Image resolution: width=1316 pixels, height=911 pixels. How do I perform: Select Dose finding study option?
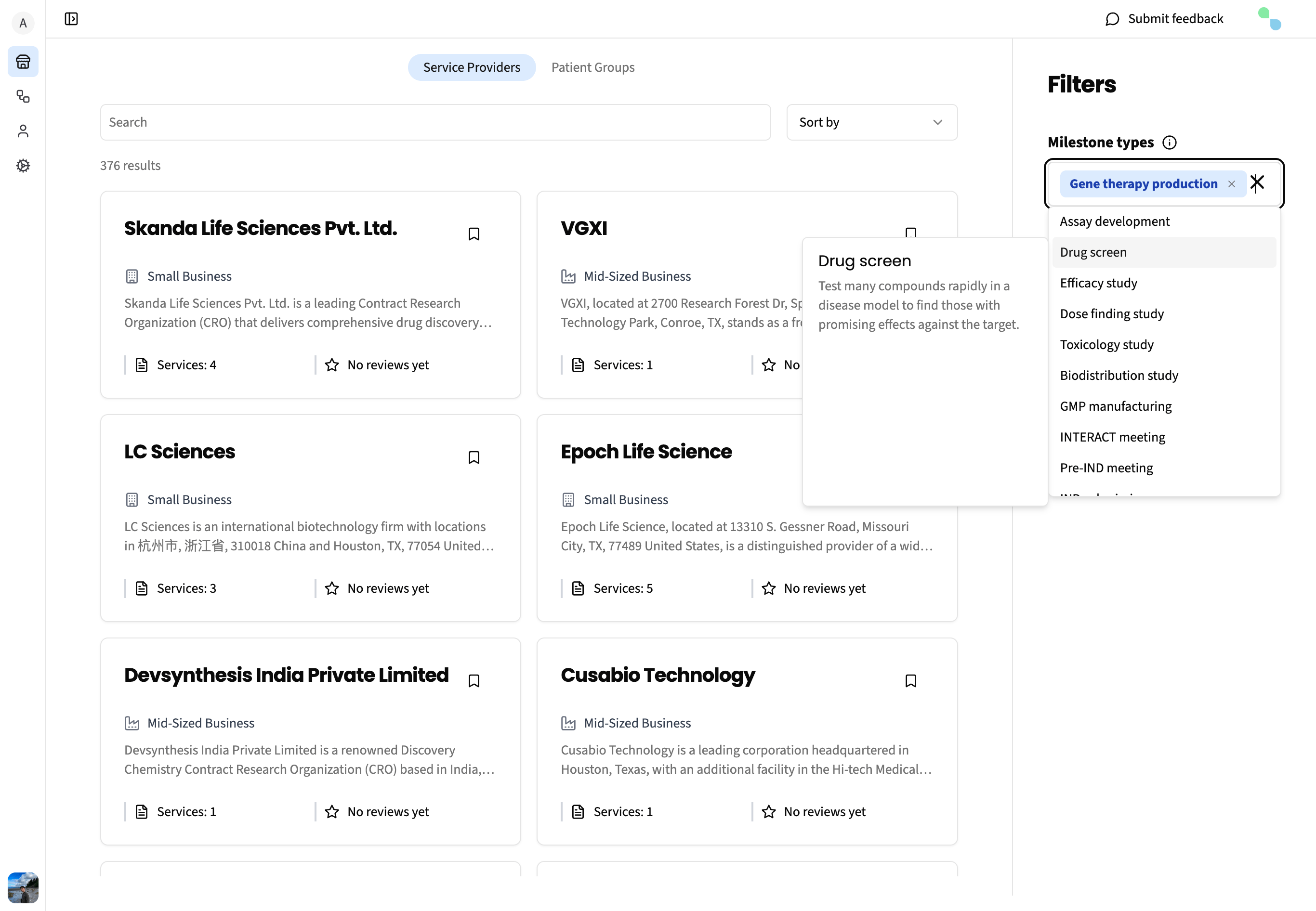tap(1164, 314)
